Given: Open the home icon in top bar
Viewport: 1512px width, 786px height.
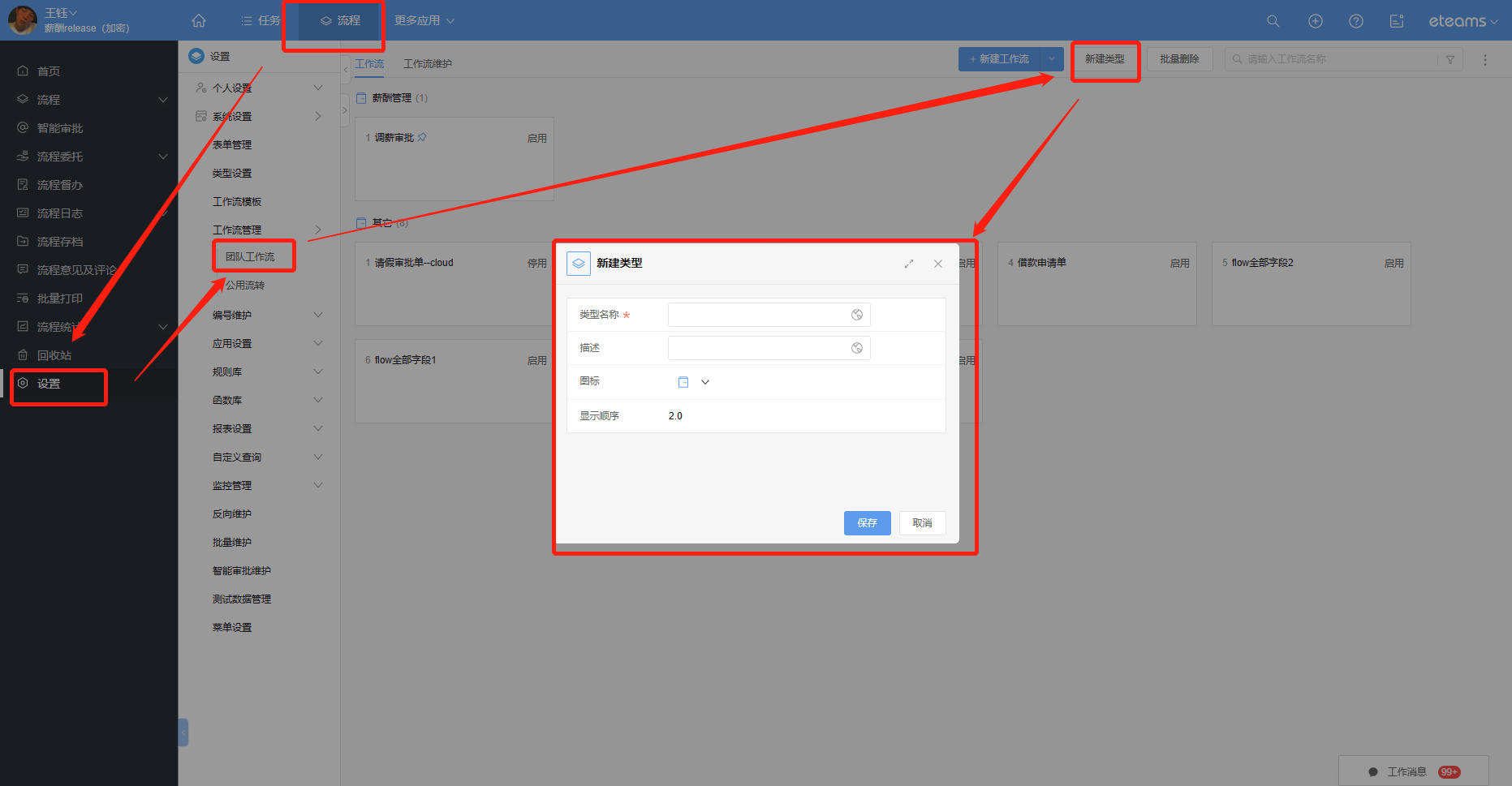Looking at the screenshot, I should click(199, 21).
